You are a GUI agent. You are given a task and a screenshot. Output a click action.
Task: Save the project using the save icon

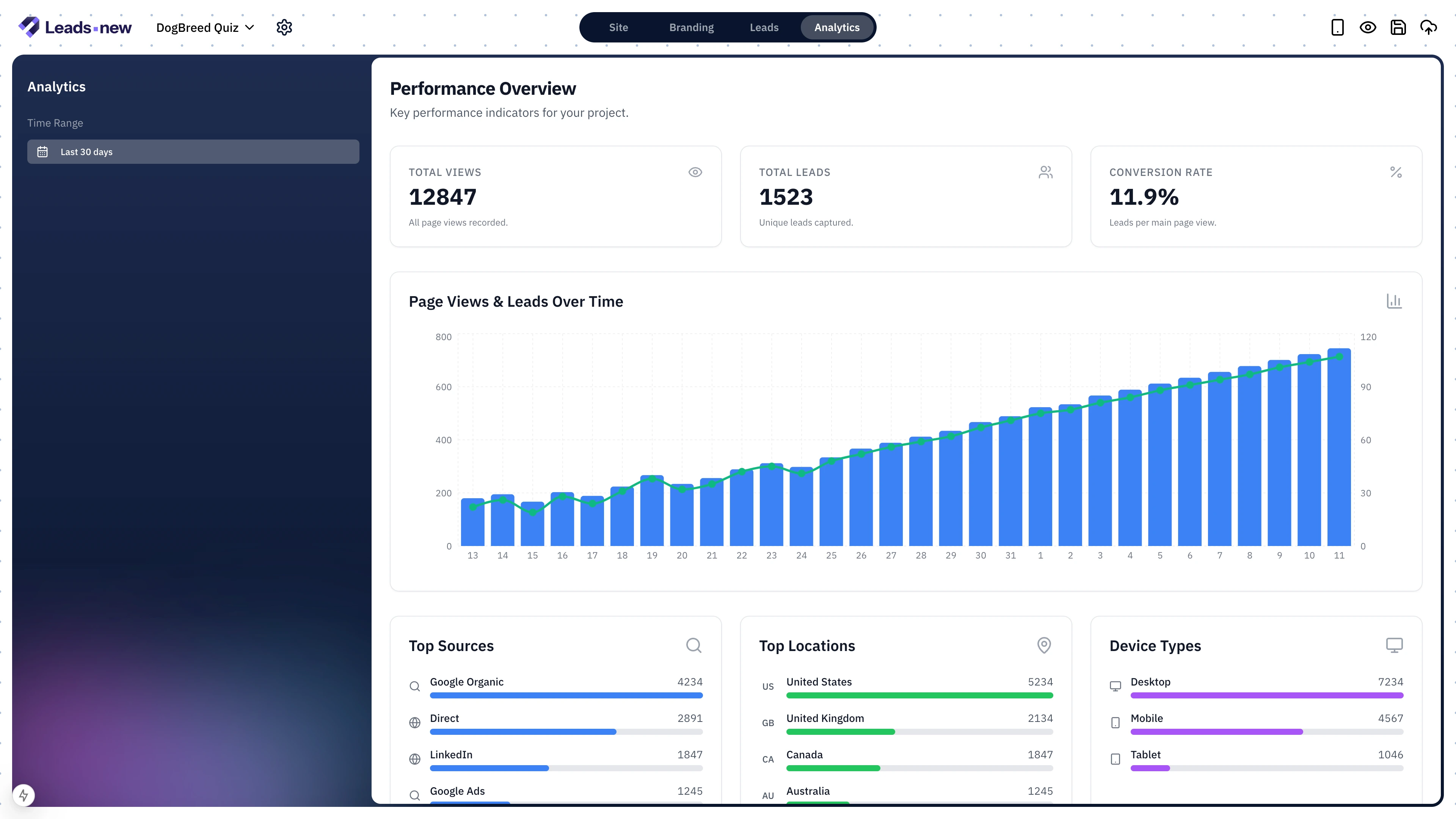click(1398, 27)
